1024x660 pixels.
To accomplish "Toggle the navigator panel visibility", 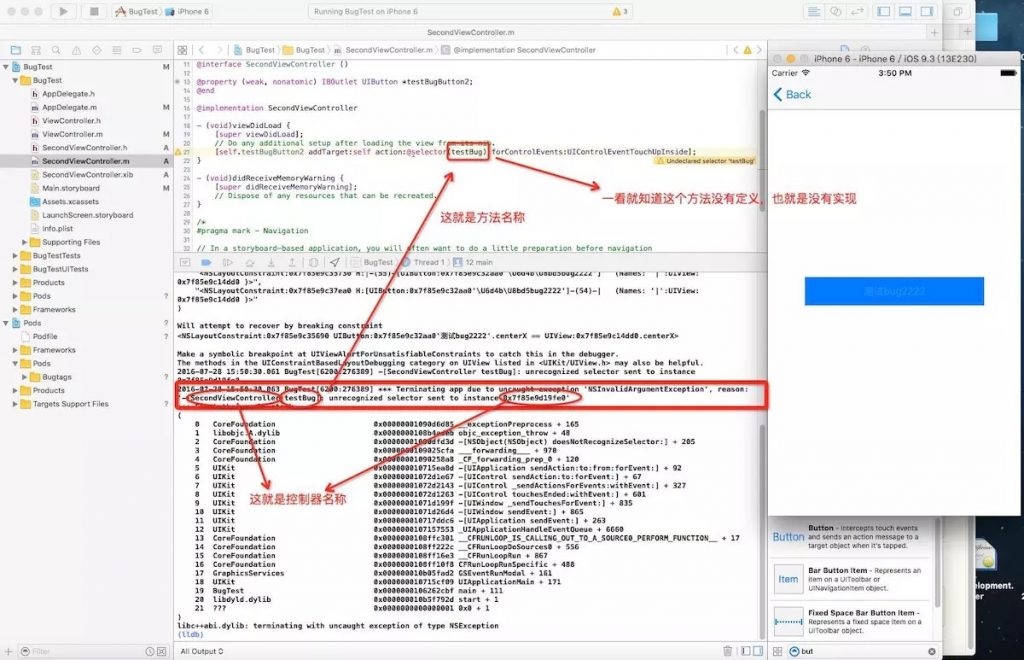I will (884, 11).
